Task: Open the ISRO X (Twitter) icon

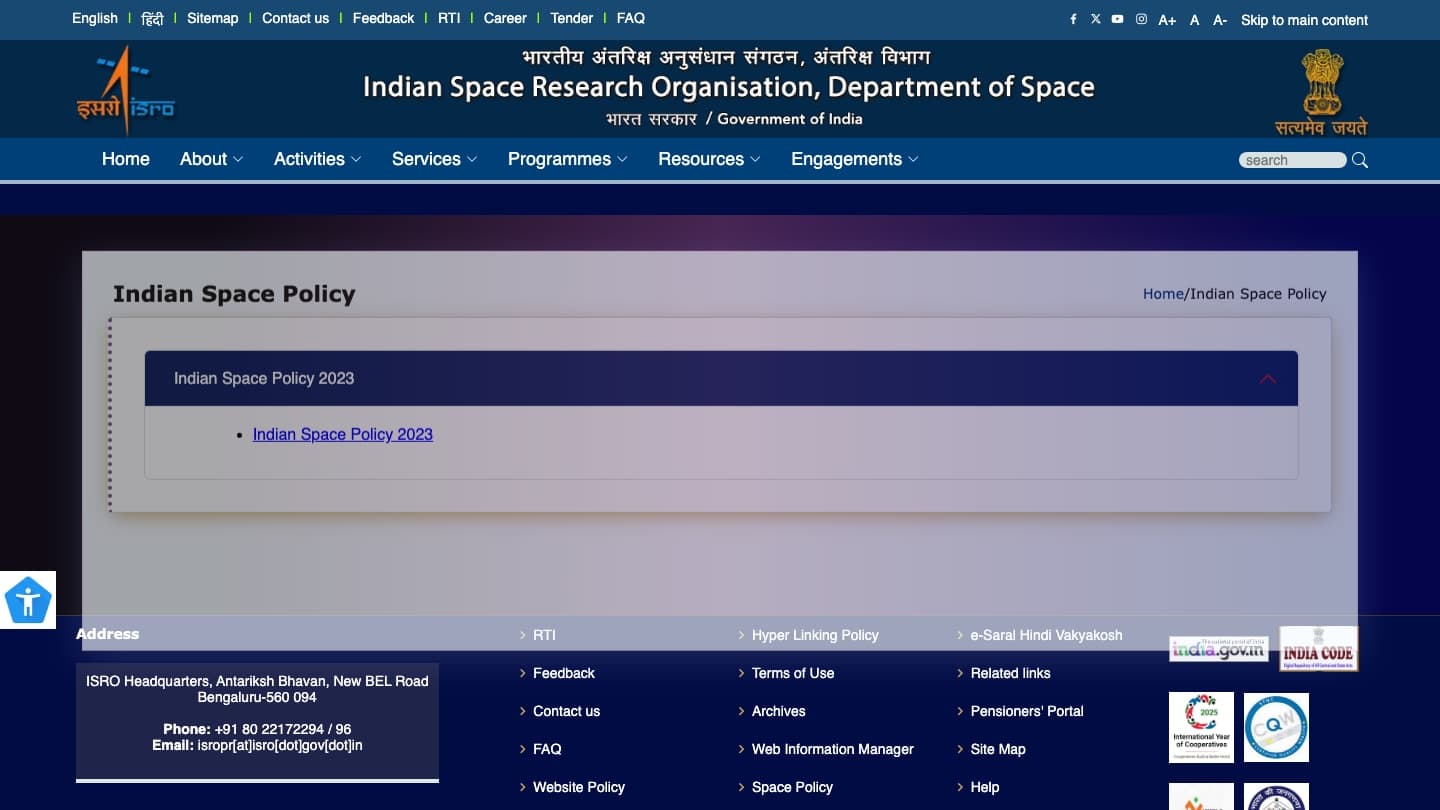Action: coord(1095,19)
